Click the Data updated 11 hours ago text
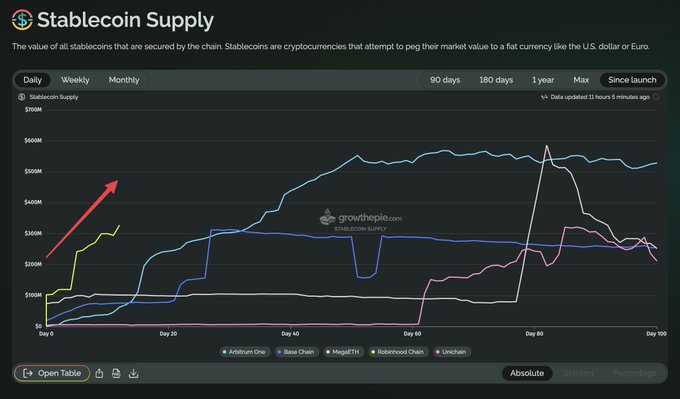This screenshot has width=680, height=399. (600, 97)
